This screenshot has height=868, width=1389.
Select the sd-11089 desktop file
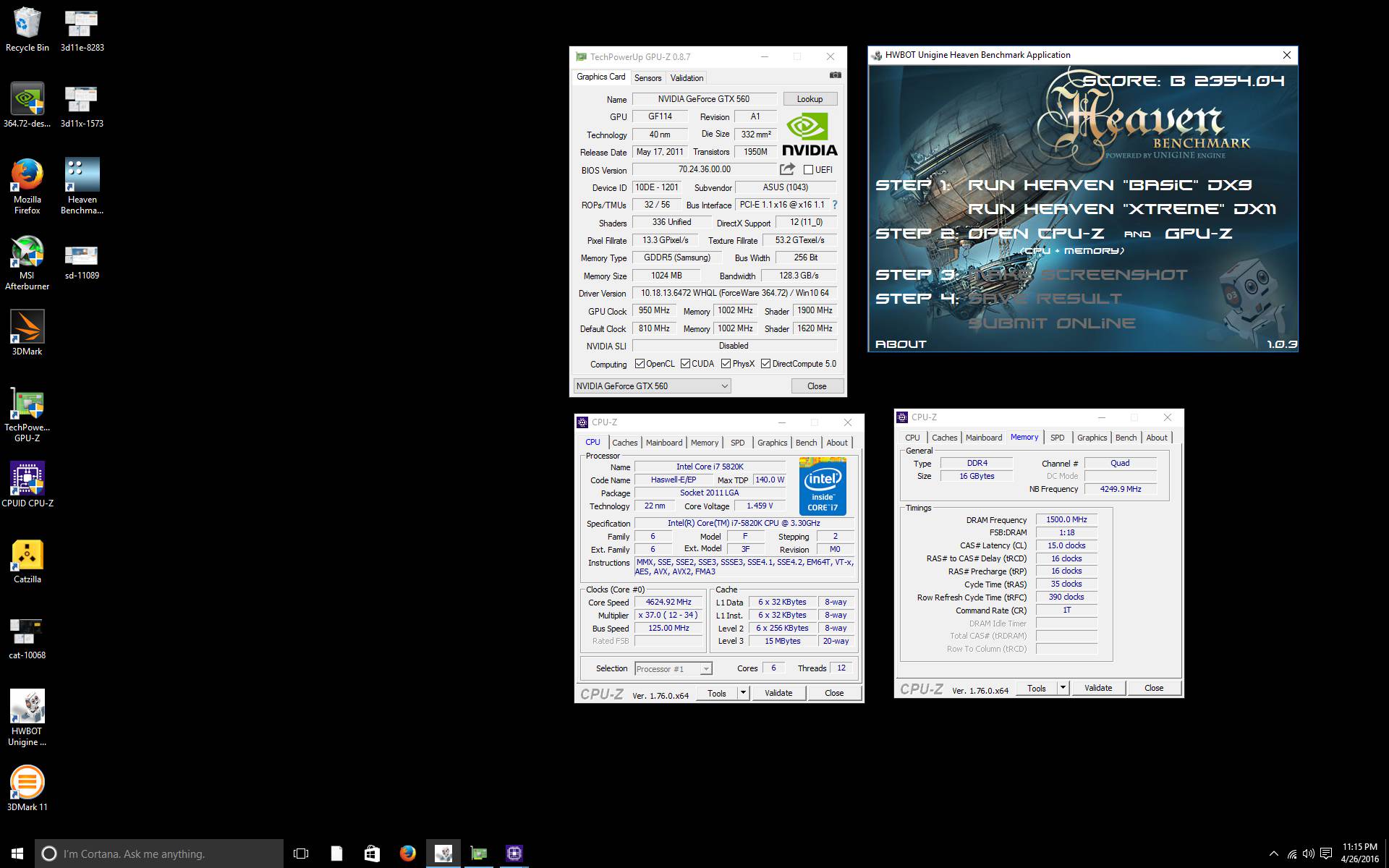click(x=82, y=261)
